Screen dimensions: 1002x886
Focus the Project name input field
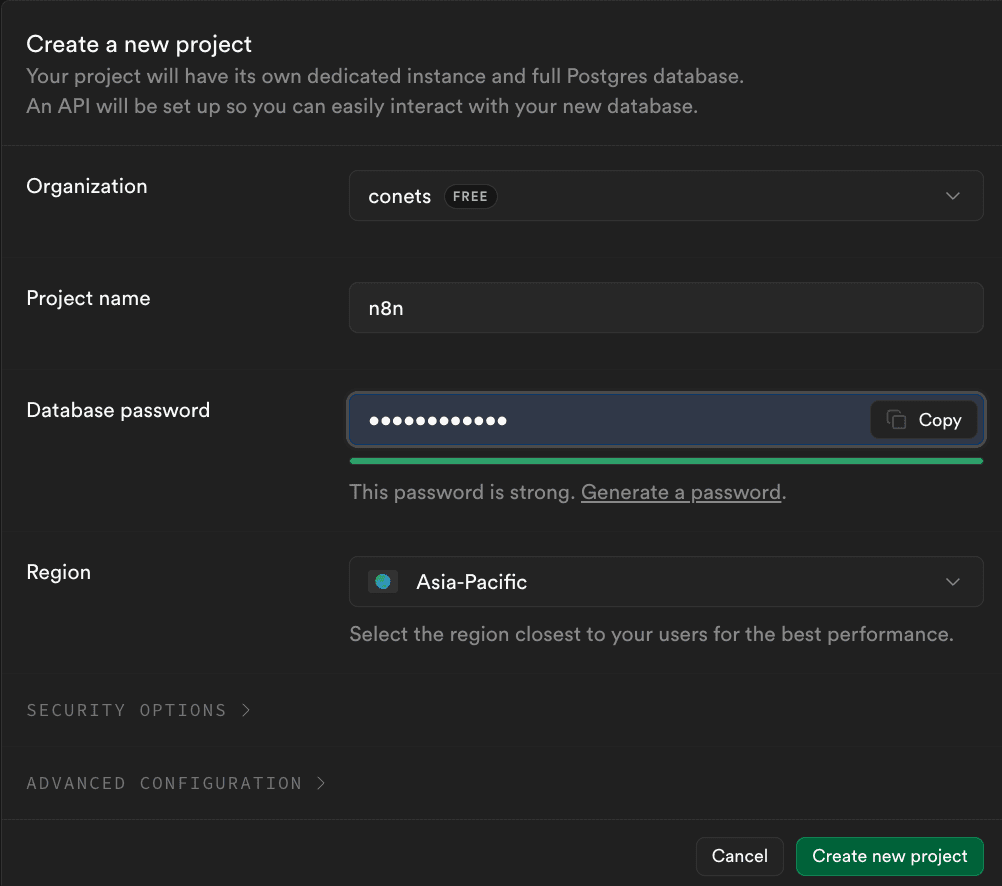pos(666,308)
